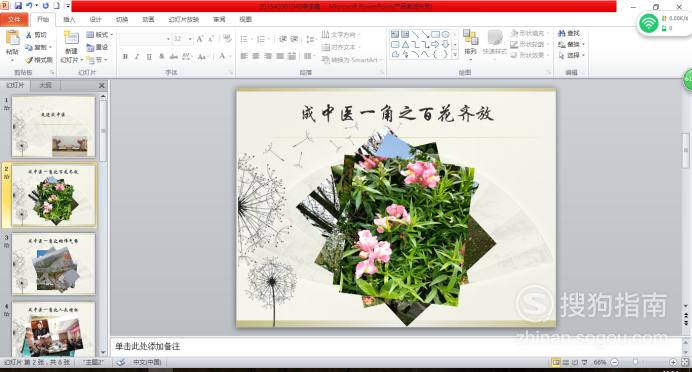692x372 pixels.
Task: Click the 中文(中国) language indicator
Action: coord(147,362)
